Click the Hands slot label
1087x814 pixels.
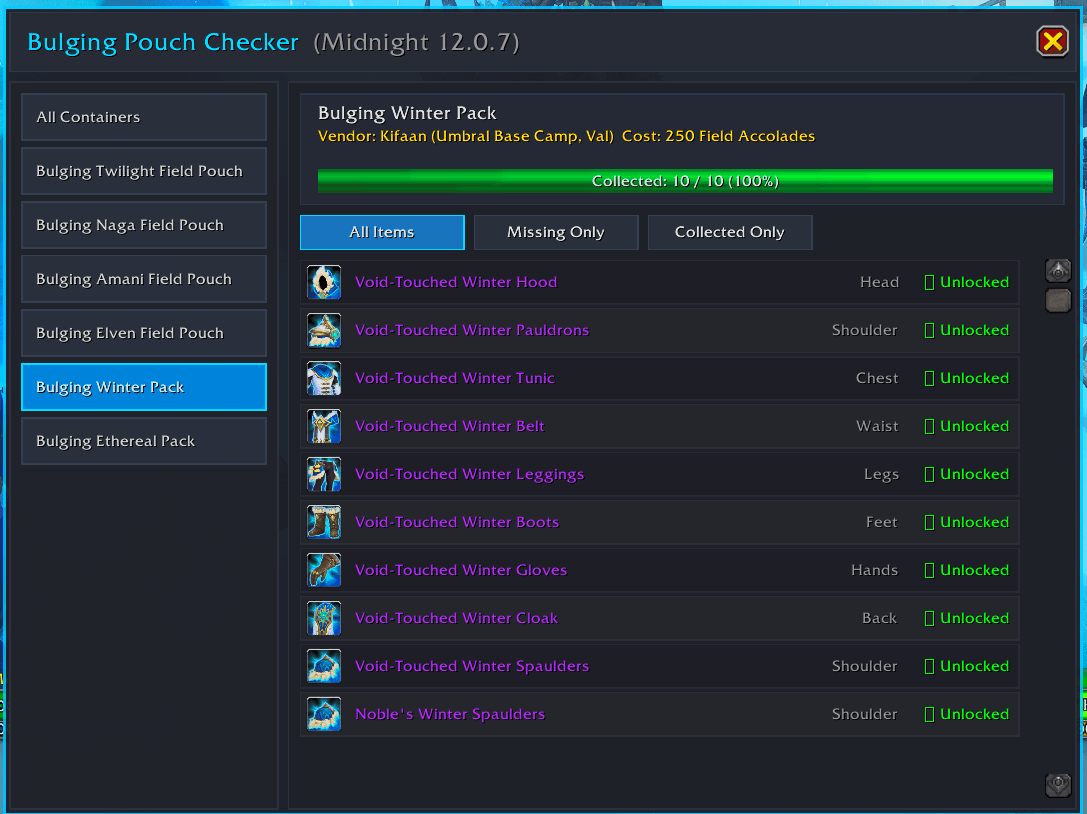coord(874,570)
